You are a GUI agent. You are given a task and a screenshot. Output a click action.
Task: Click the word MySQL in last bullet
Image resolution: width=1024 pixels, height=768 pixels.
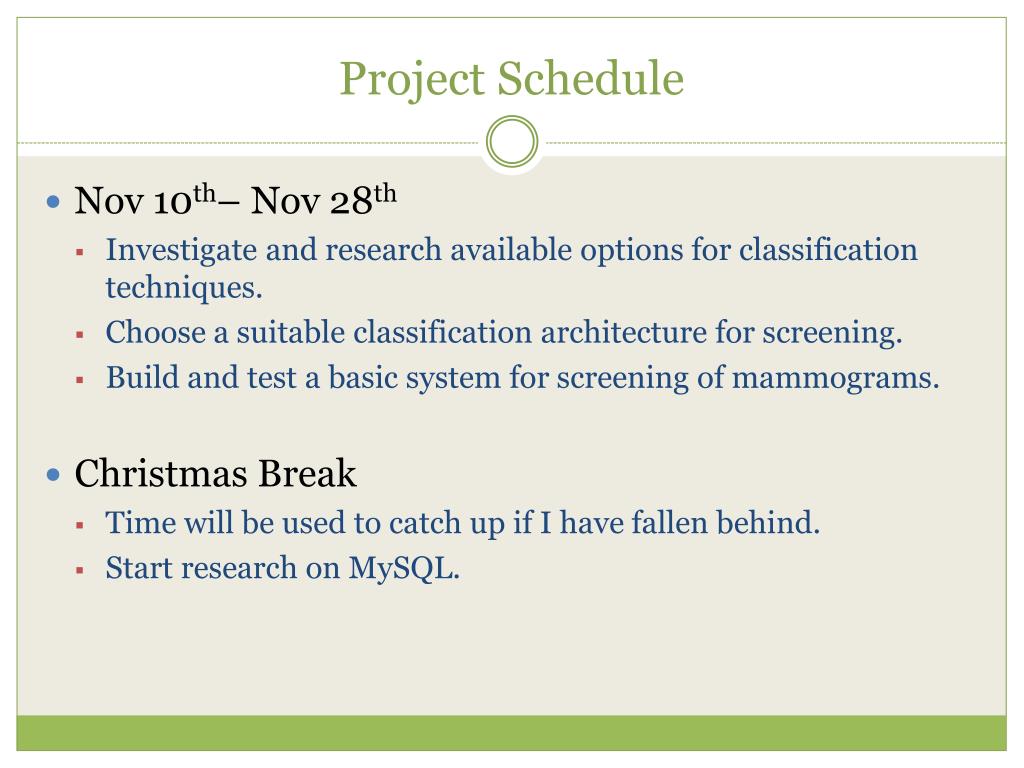[x=400, y=568]
